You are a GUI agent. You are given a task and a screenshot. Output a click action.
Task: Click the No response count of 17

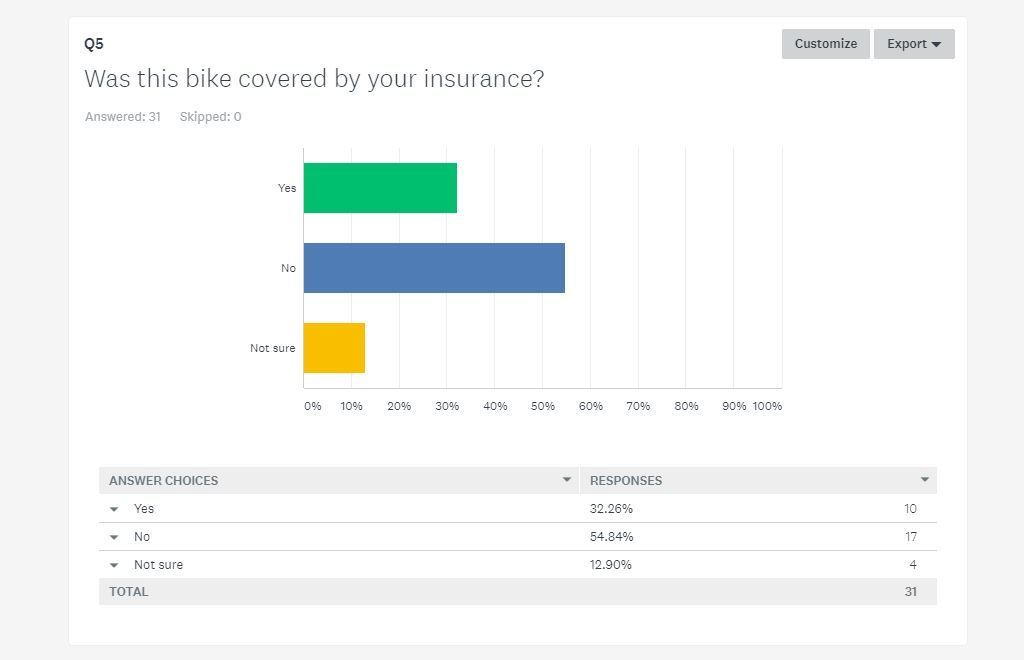[x=910, y=537]
